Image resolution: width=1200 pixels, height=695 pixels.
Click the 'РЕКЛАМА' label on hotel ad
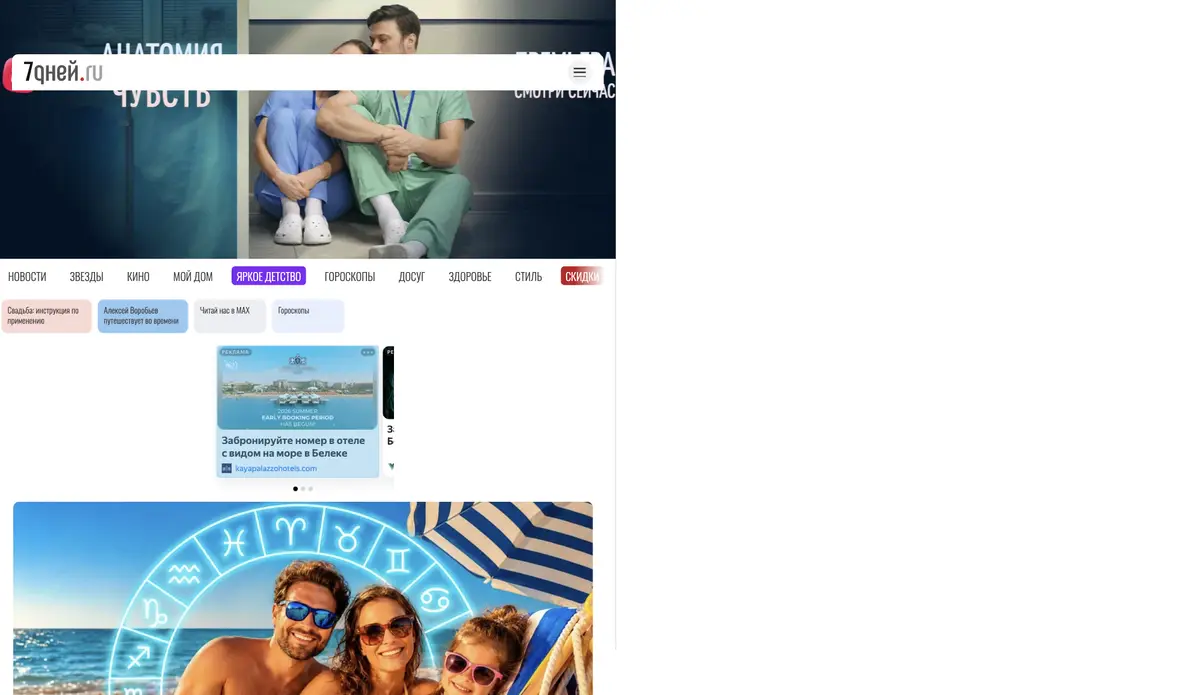coord(235,352)
